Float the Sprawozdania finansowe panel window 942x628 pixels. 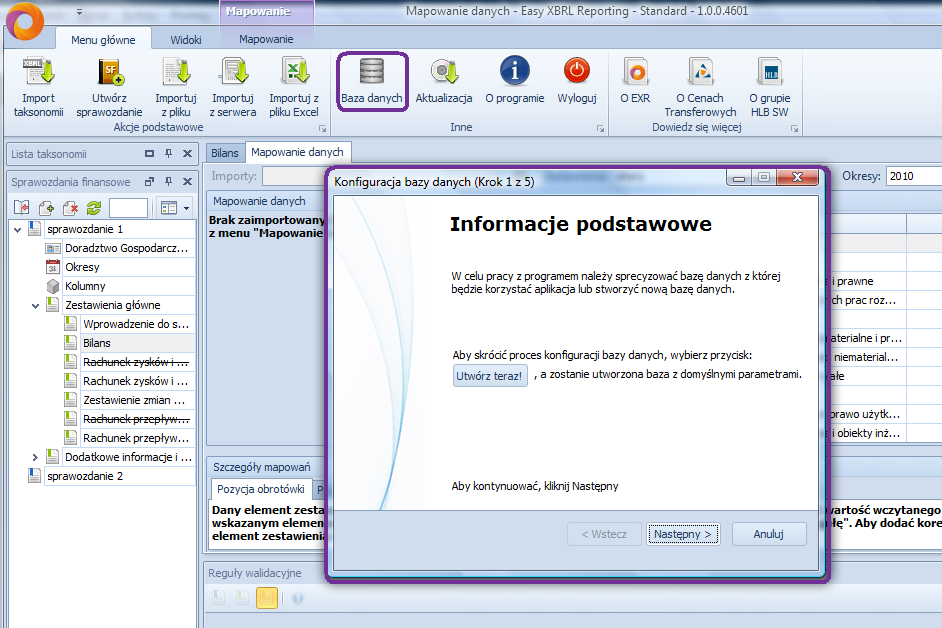(x=150, y=181)
